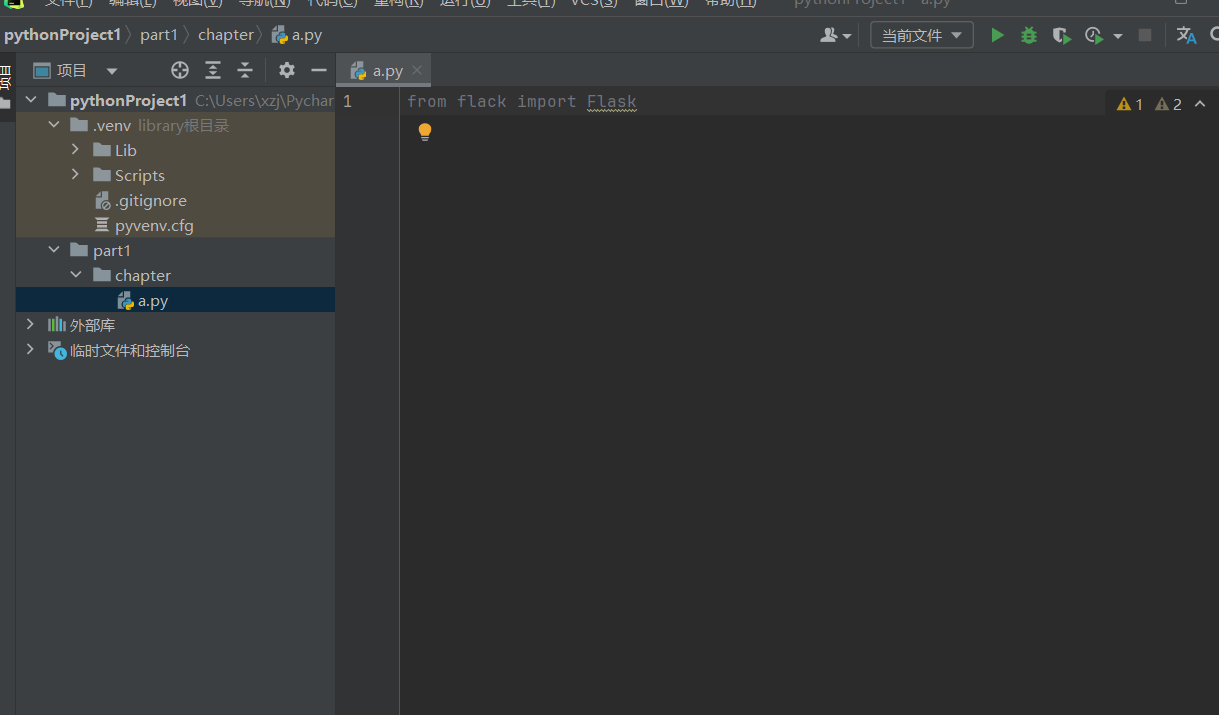The height and width of the screenshot is (715, 1219).
Task: Click a.py in the breadcrumb bar
Action: [x=297, y=35]
